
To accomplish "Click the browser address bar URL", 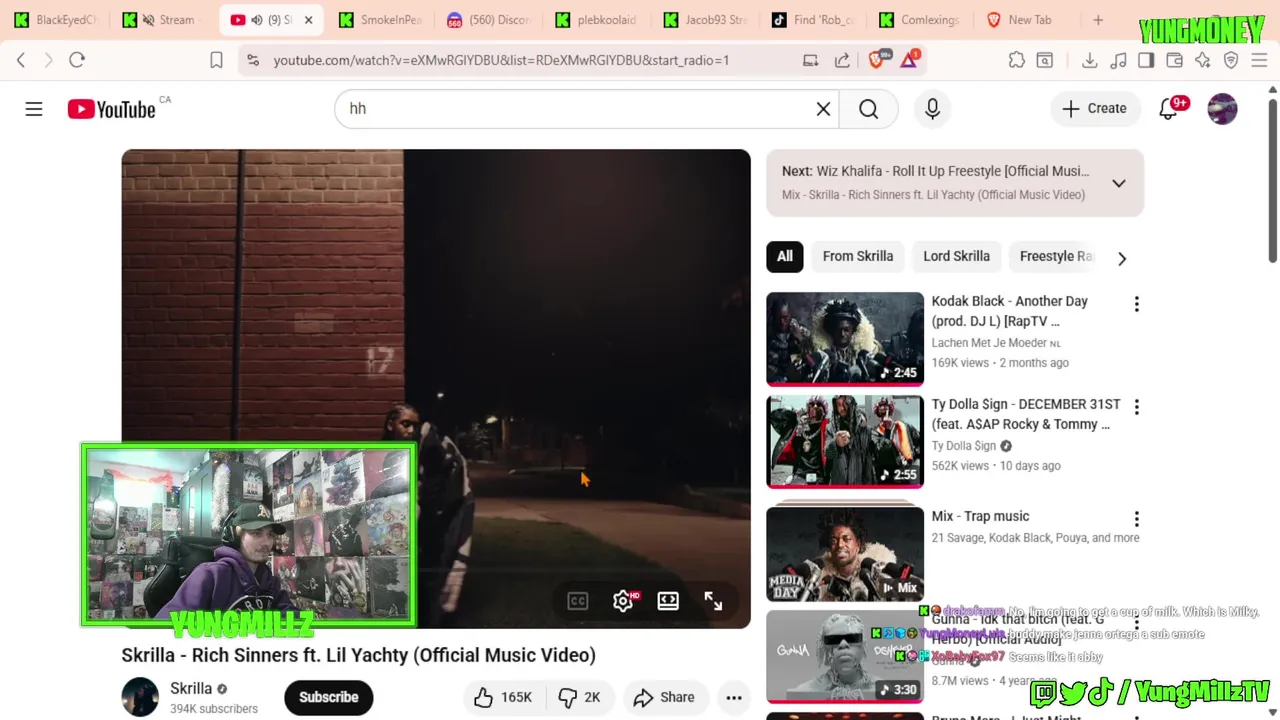I will (x=501, y=60).
